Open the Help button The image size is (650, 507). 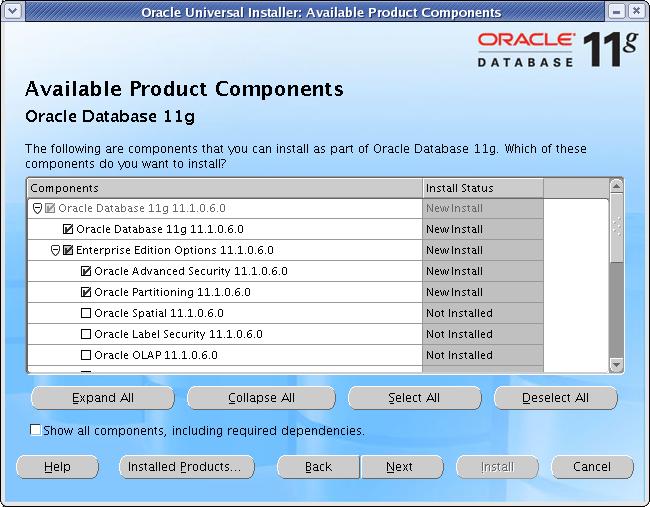pos(57,467)
